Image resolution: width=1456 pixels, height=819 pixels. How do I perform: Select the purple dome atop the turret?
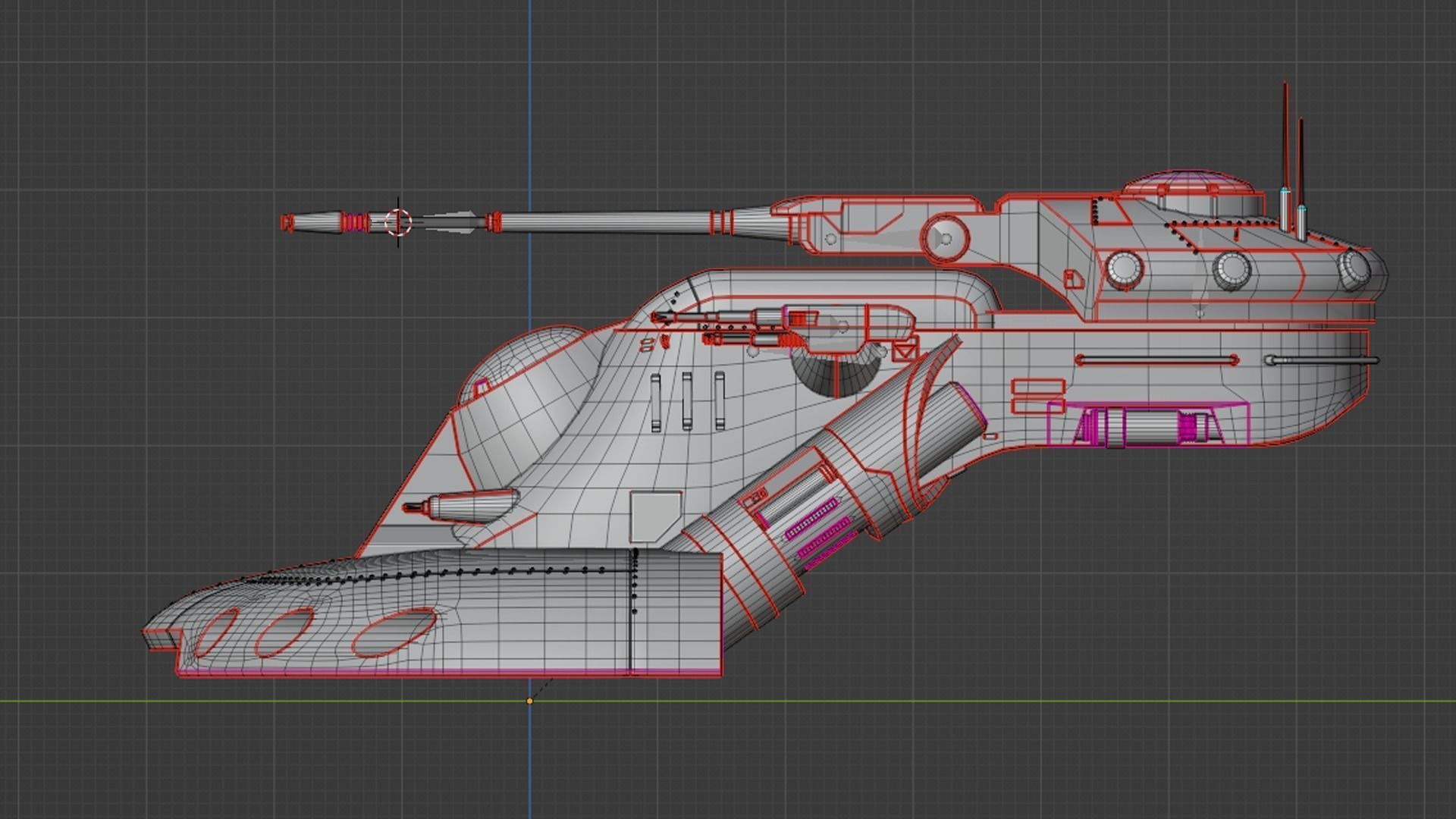coord(1187,184)
